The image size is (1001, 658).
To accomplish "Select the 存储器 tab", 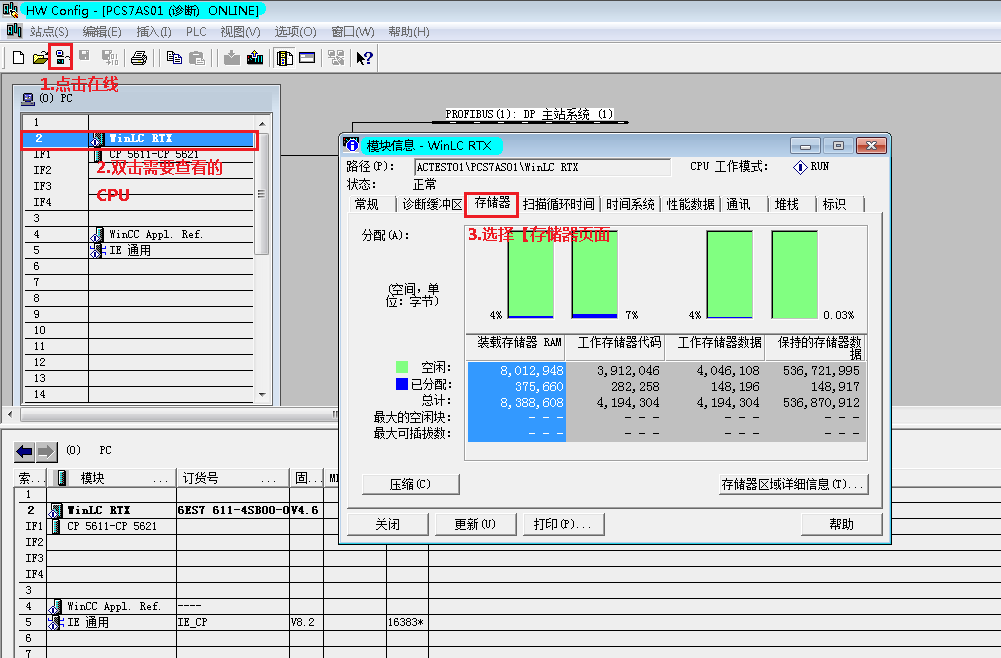I will pyautogui.click(x=492, y=203).
